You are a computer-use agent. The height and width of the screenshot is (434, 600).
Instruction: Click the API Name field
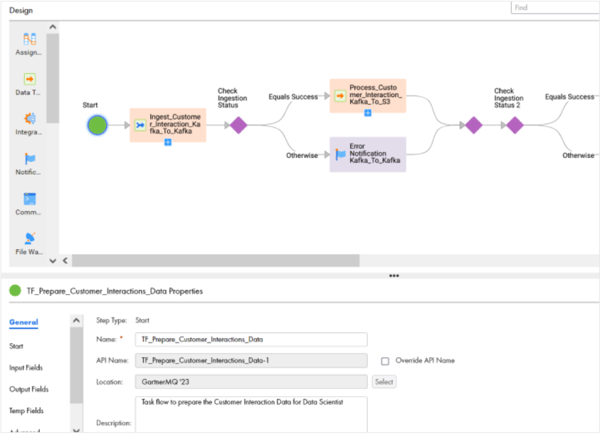click(251, 361)
